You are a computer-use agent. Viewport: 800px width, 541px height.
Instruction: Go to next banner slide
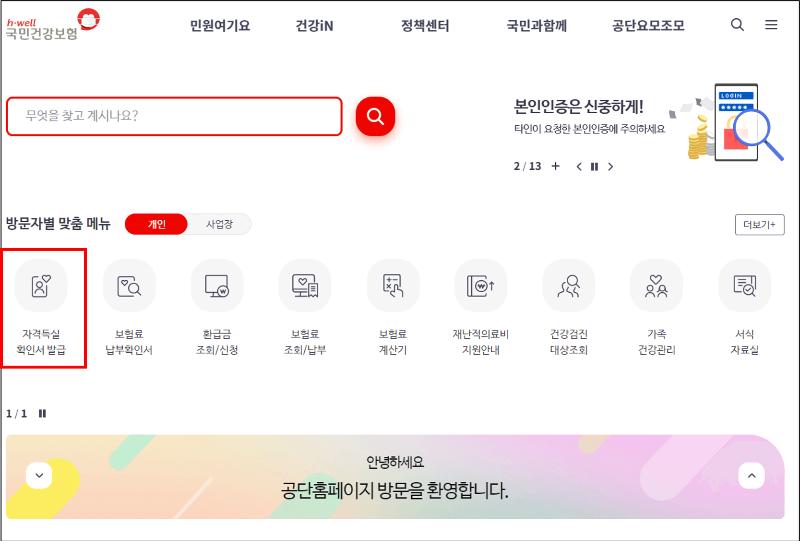tap(610, 166)
